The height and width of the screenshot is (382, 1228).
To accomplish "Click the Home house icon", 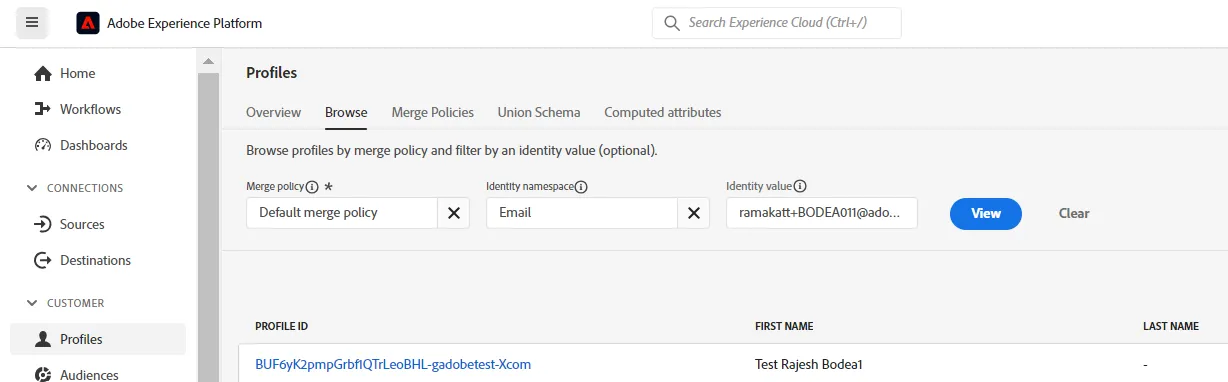I will point(43,73).
